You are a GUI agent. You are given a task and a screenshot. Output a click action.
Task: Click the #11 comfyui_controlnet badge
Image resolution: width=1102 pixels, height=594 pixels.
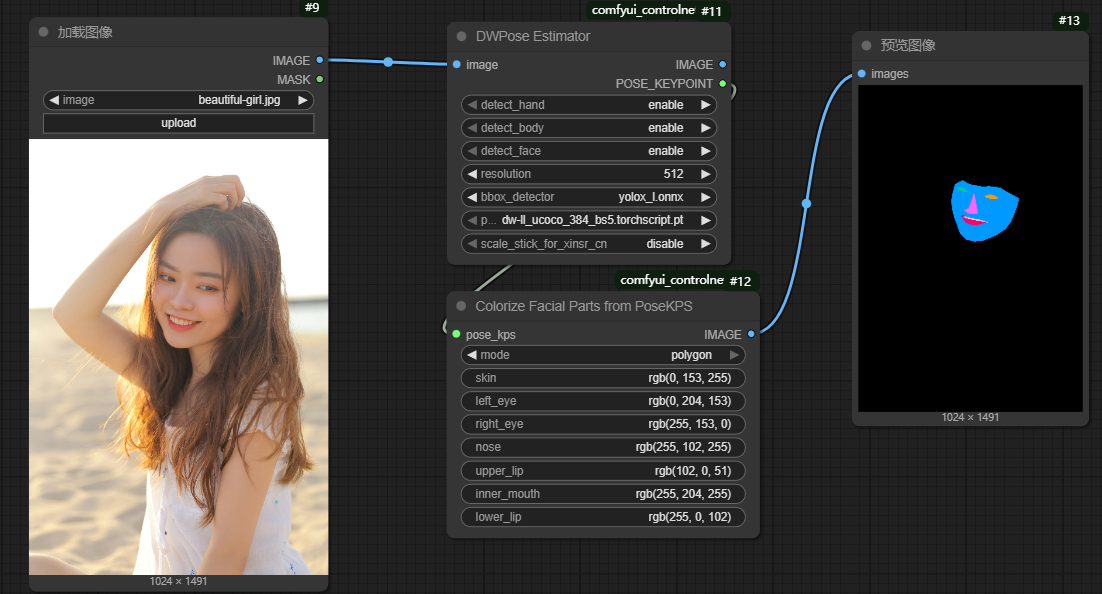click(x=659, y=11)
